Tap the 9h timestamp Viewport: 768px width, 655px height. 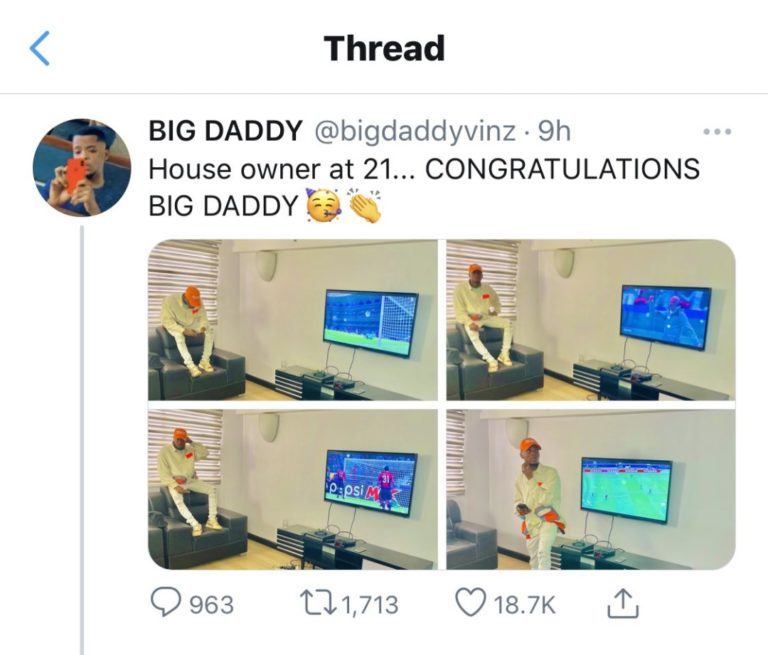click(x=554, y=131)
